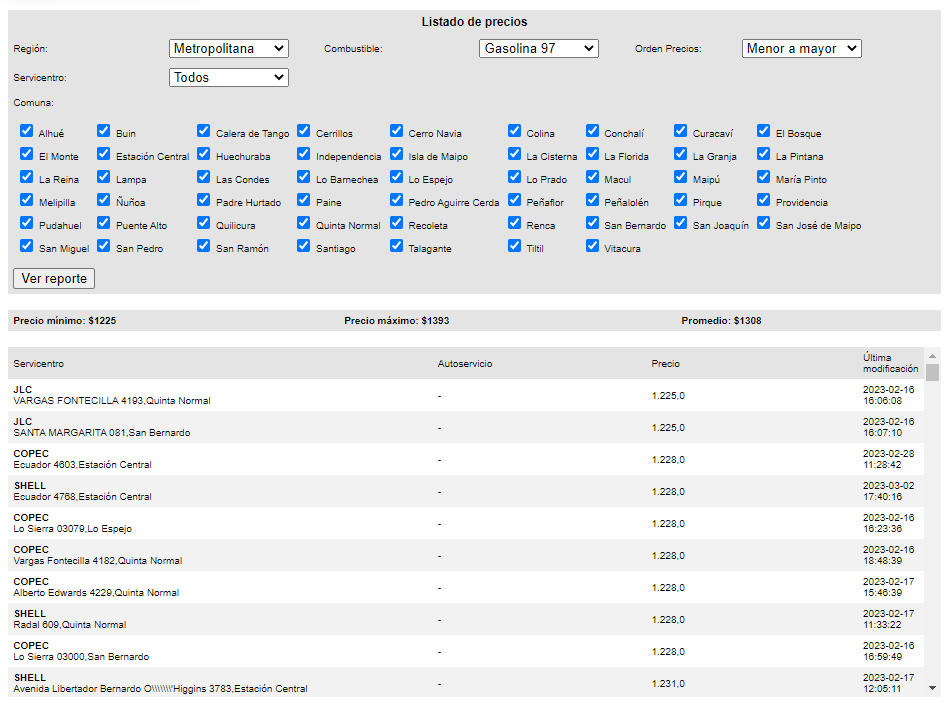This screenshot has height=703, width=947.
Task: Toggle the Santiago comuna checkbox
Action: click(304, 246)
